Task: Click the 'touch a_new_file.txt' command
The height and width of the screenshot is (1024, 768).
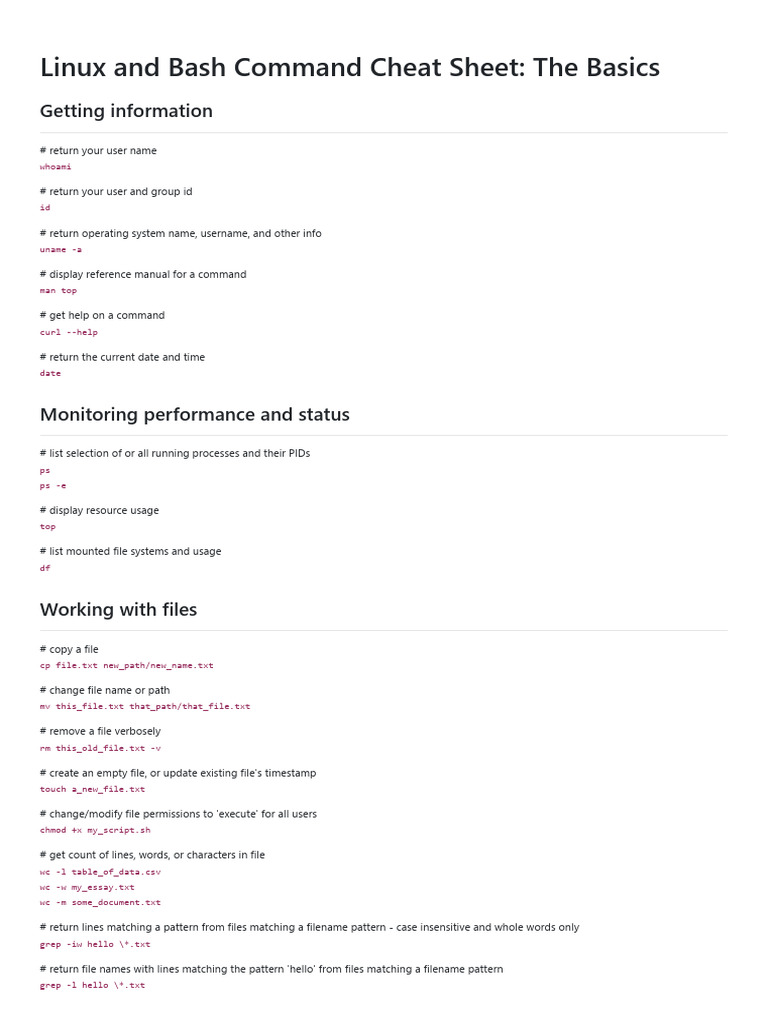Action: (92, 789)
